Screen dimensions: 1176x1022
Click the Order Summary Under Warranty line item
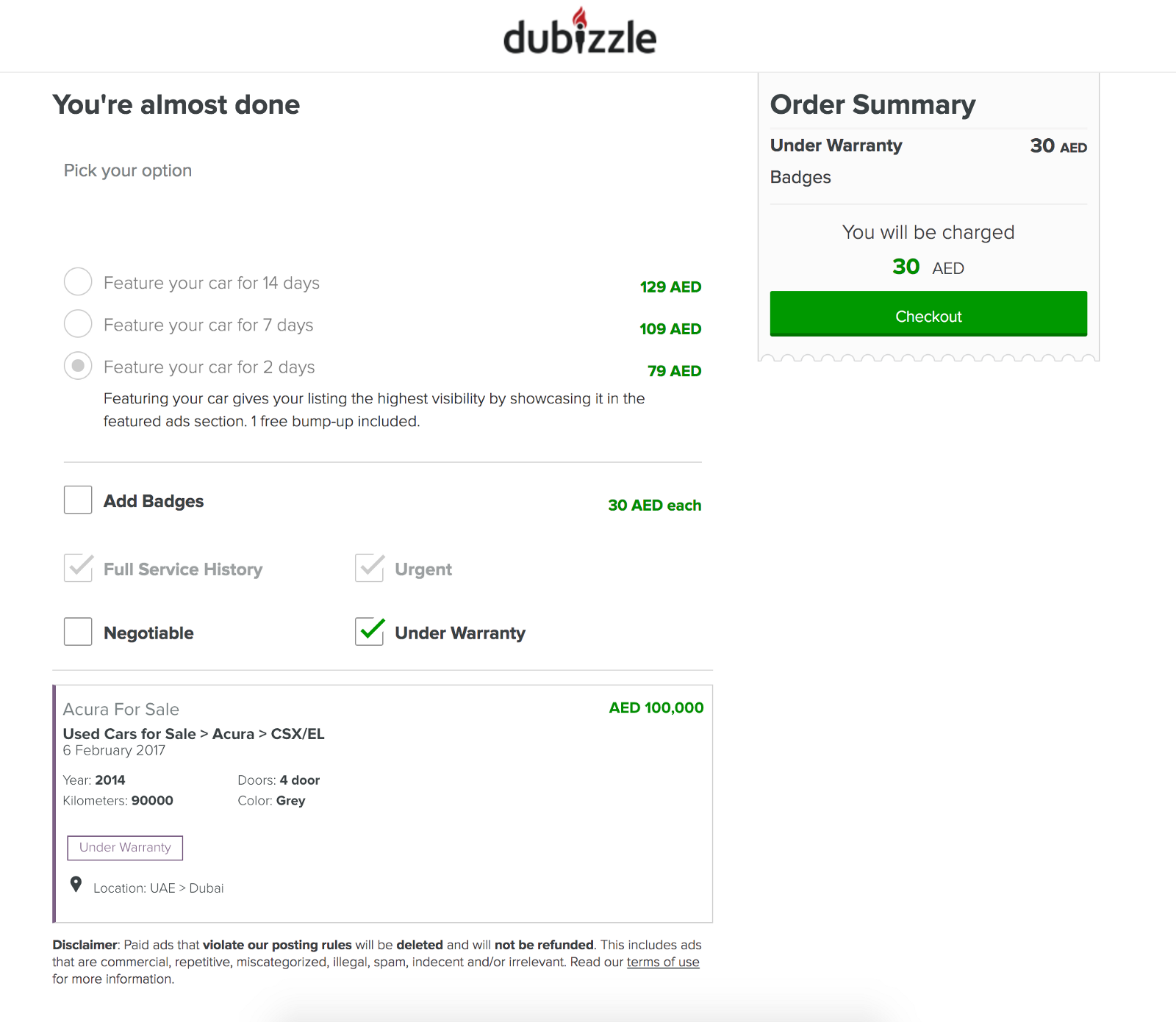click(836, 145)
